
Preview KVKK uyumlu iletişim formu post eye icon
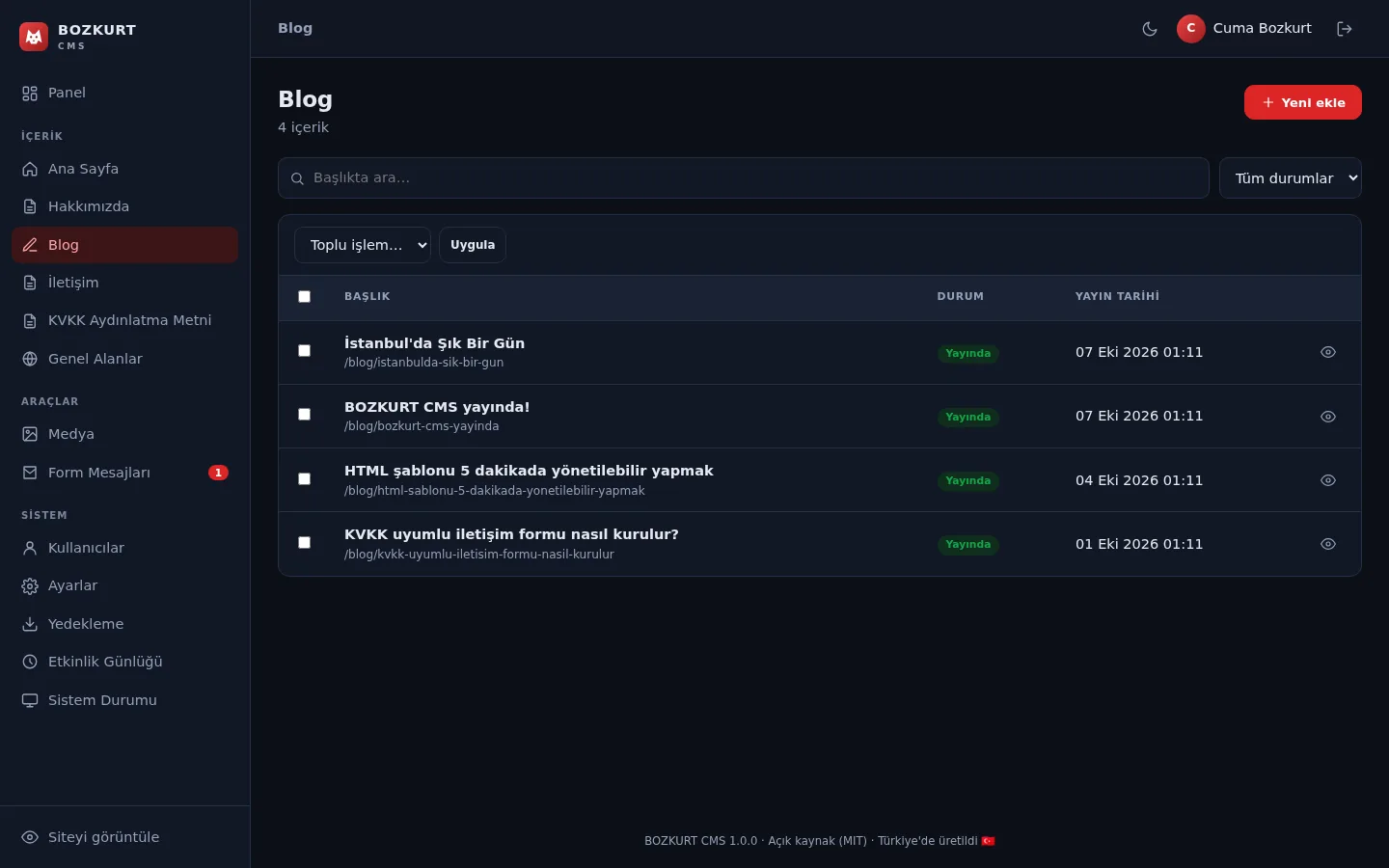(x=1328, y=544)
